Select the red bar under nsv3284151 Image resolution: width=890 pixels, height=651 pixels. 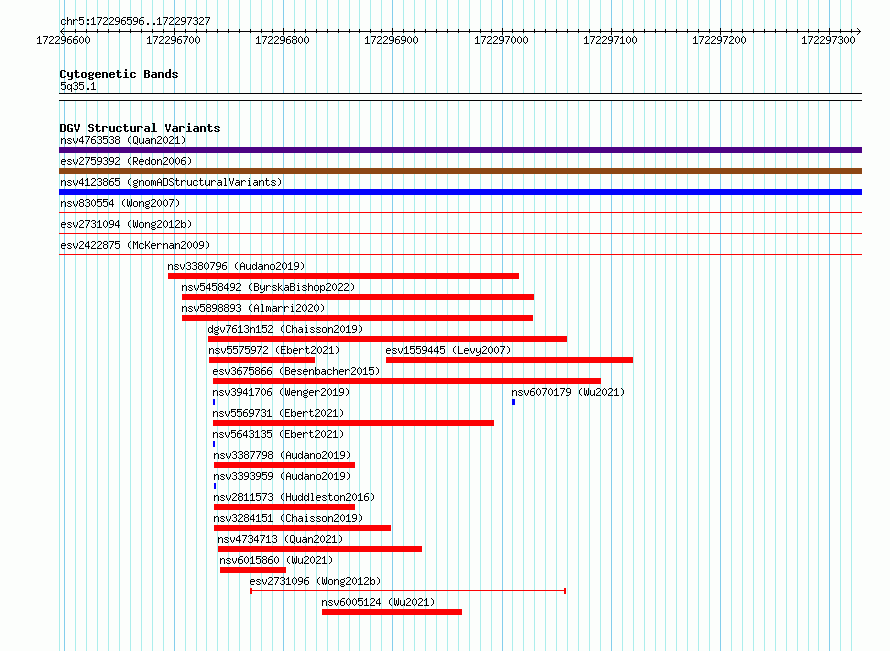tap(302, 528)
